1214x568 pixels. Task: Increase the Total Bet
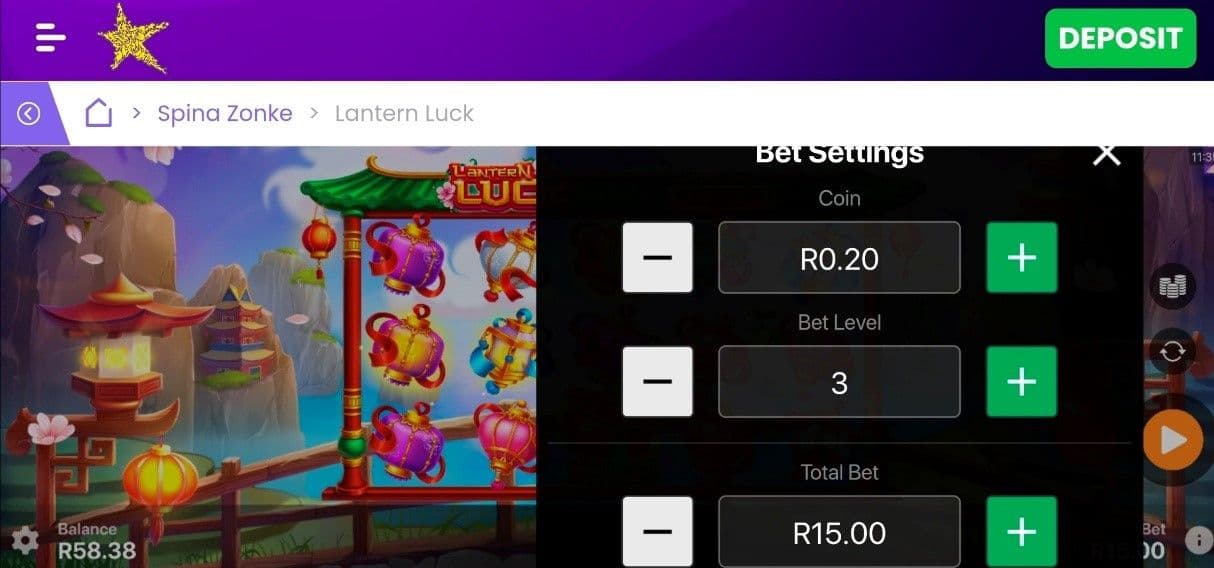click(x=1022, y=532)
